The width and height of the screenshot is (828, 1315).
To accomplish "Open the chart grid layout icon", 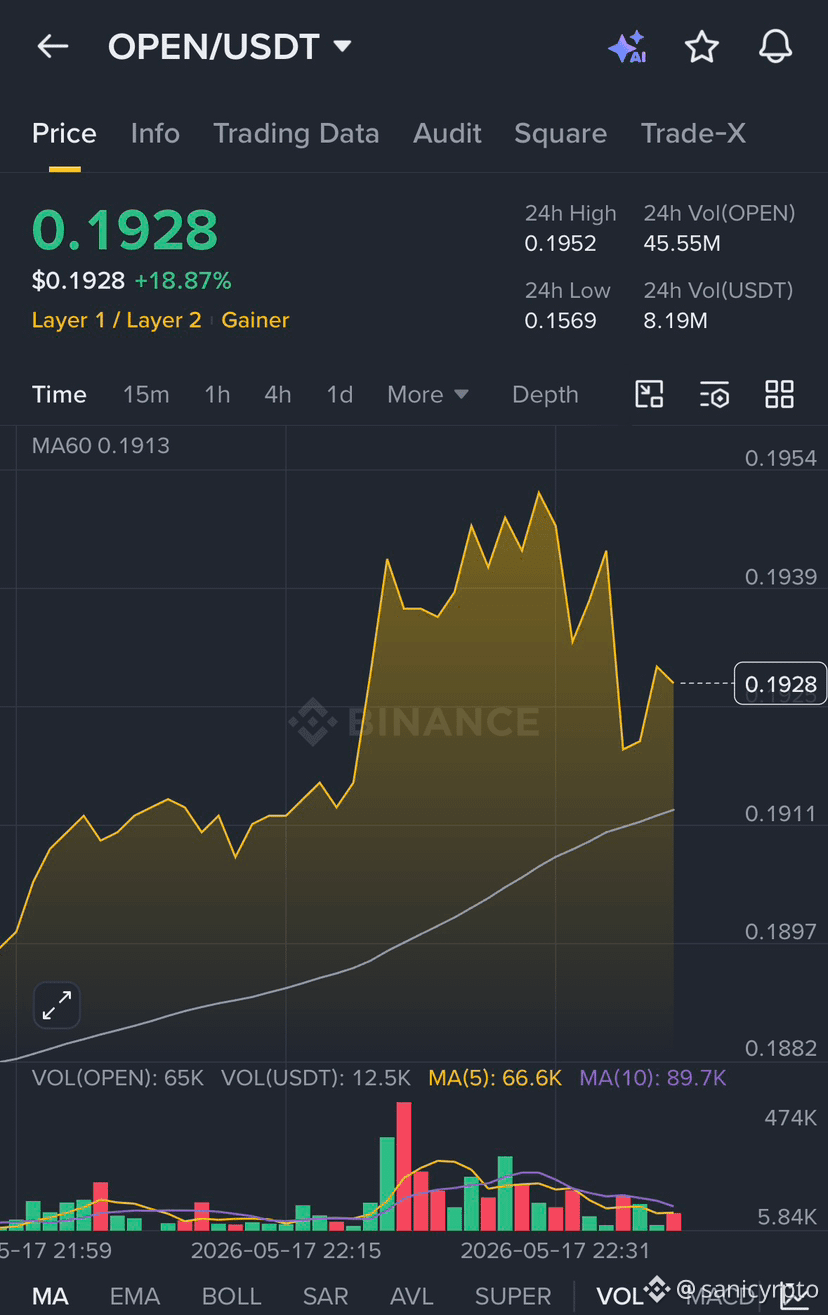I will 779,394.
